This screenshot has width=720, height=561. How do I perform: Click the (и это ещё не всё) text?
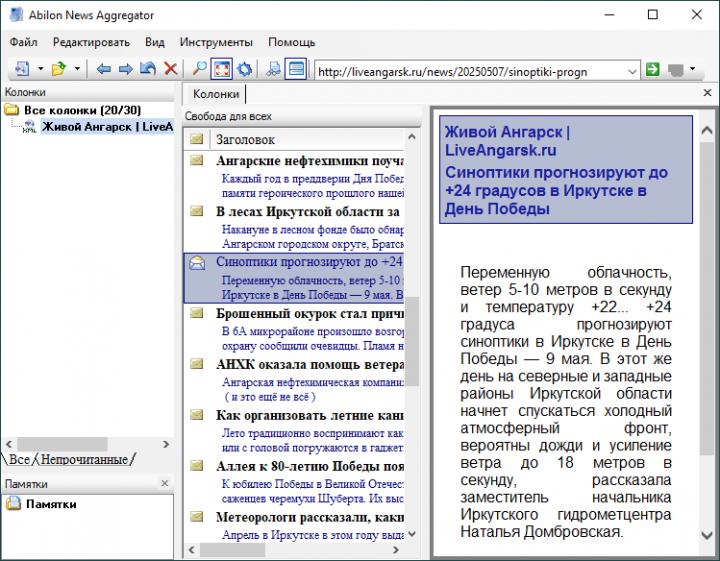270,397
